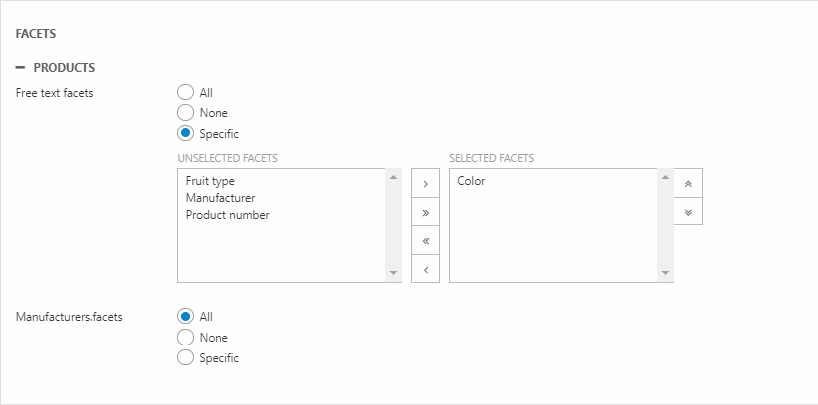Screen dimensions: 818x405
Task: Click the PRODUCTS section header
Action: coord(64,68)
